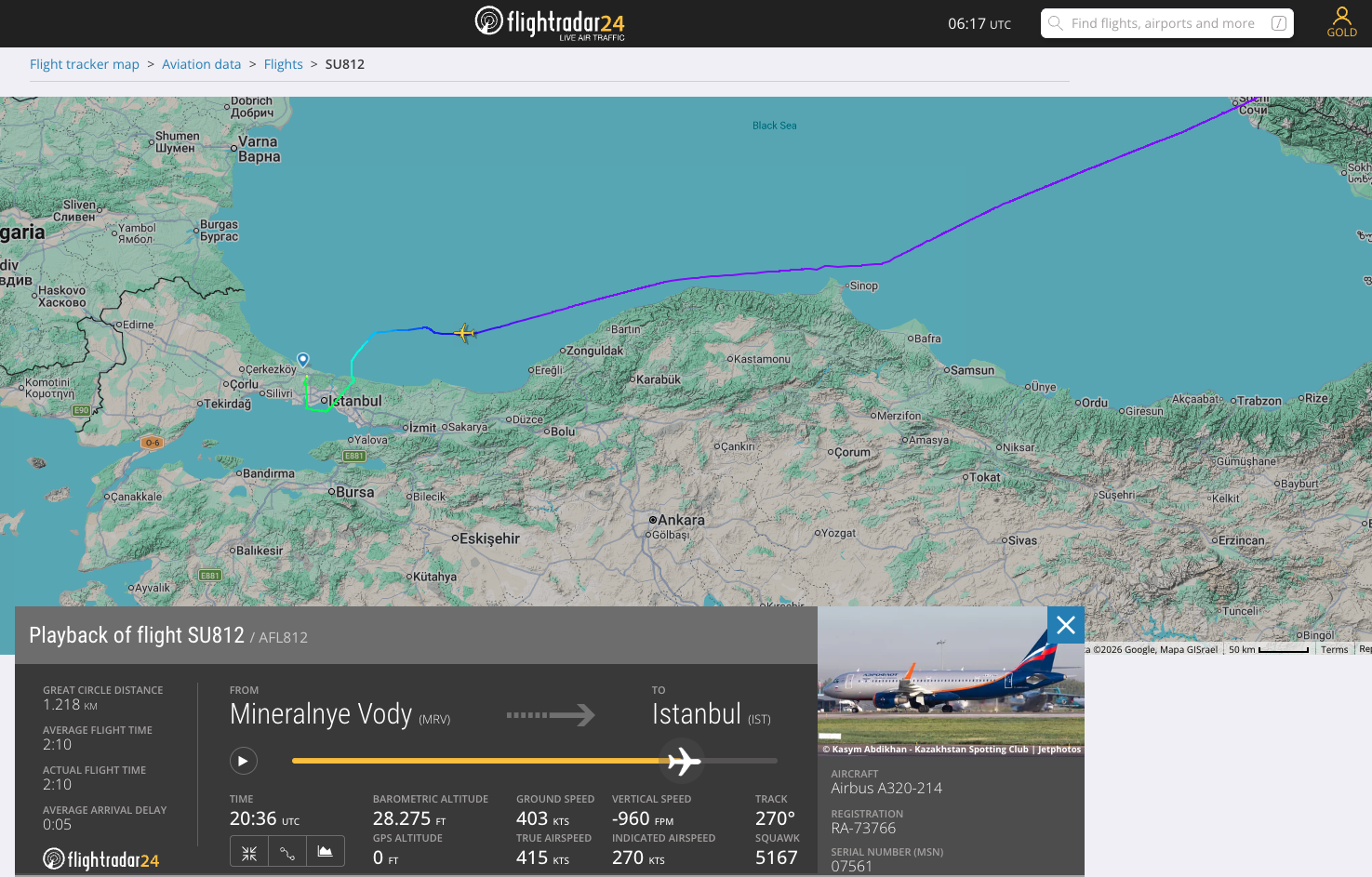Click the Flightradar24 logo in playback panel
Screen dimensions: 1372x877
pos(100,859)
